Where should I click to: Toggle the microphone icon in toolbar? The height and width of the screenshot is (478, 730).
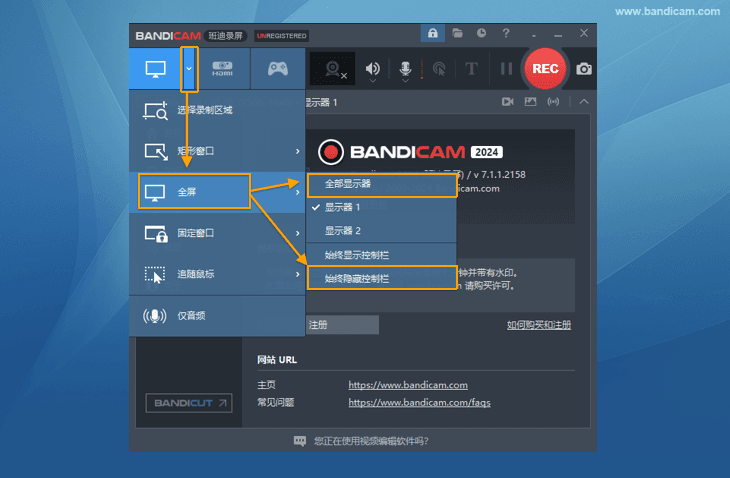click(406, 68)
